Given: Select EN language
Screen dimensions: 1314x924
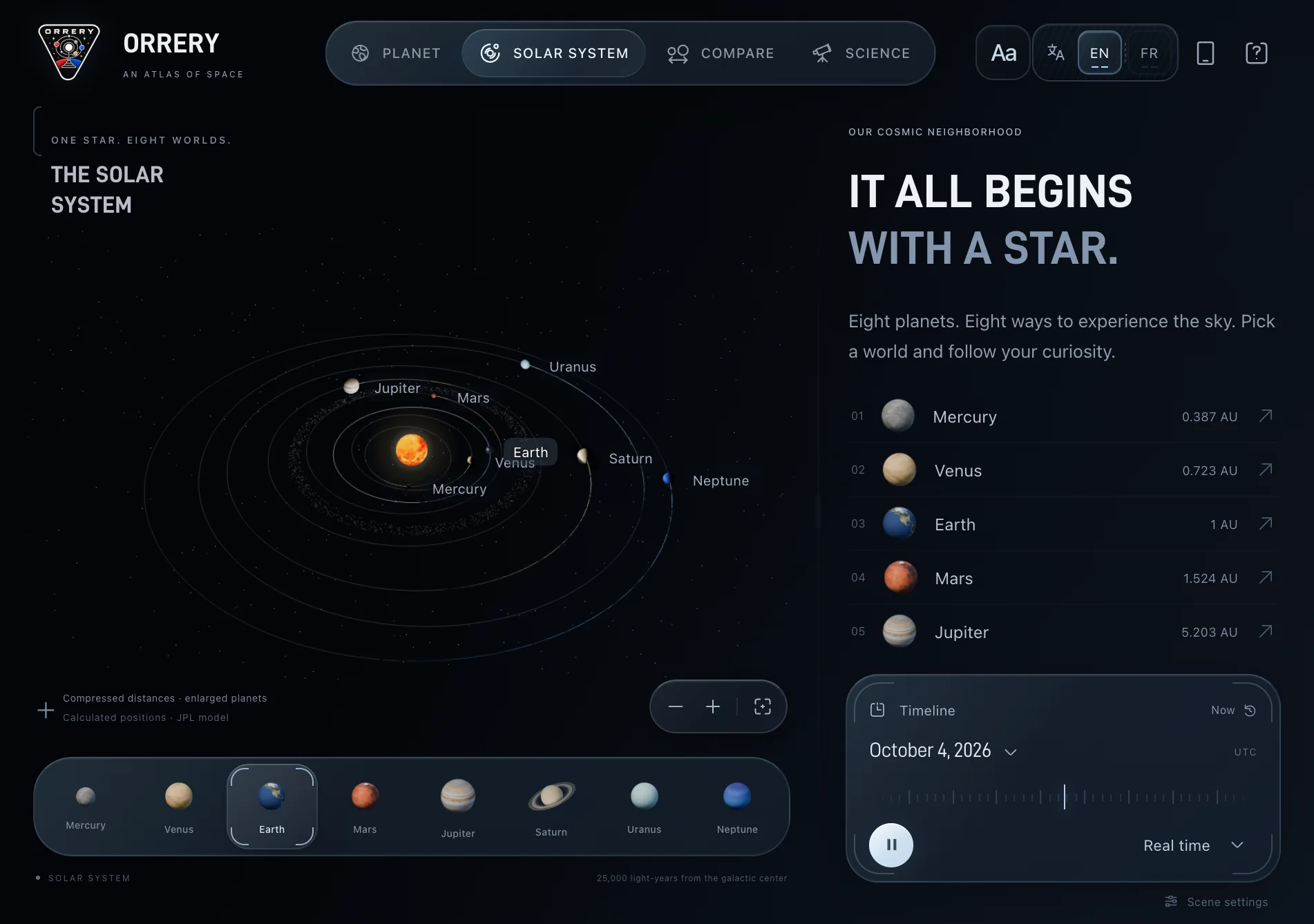Looking at the screenshot, I should pyautogui.click(x=1099, y=53).
